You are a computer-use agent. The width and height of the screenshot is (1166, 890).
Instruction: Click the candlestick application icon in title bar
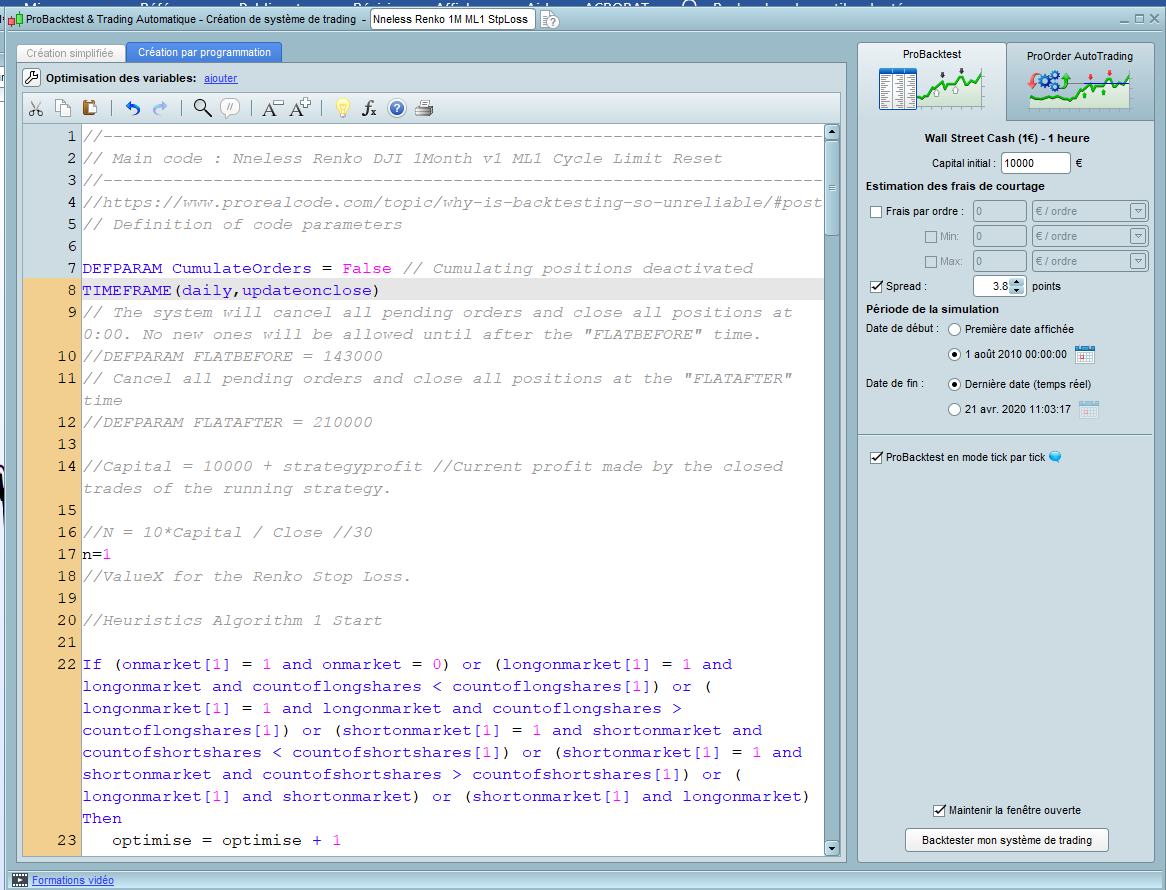click(15, 19)
